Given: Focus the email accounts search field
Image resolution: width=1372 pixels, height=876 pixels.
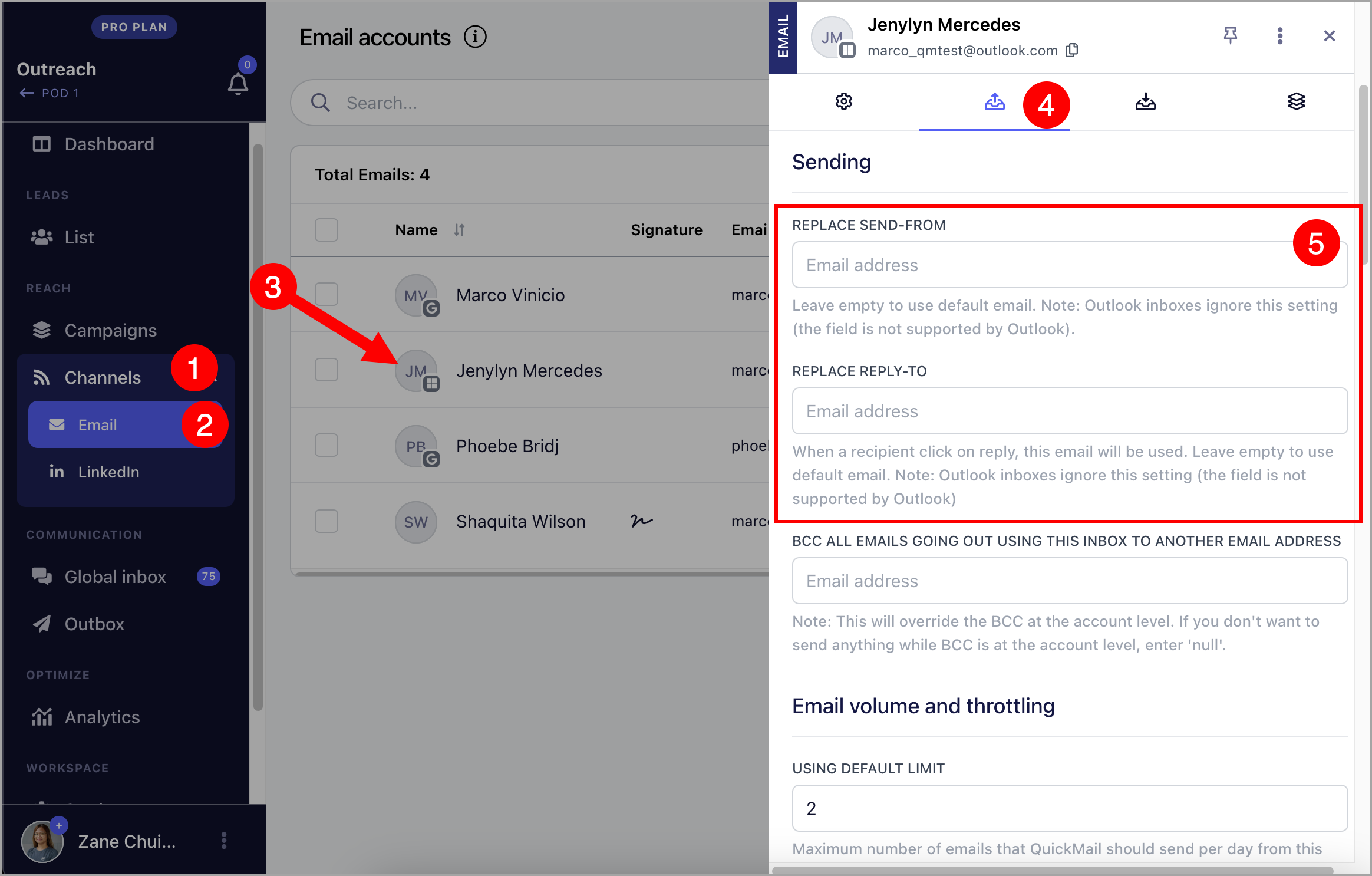Looking at the screenshot, I should coord(530,103).
